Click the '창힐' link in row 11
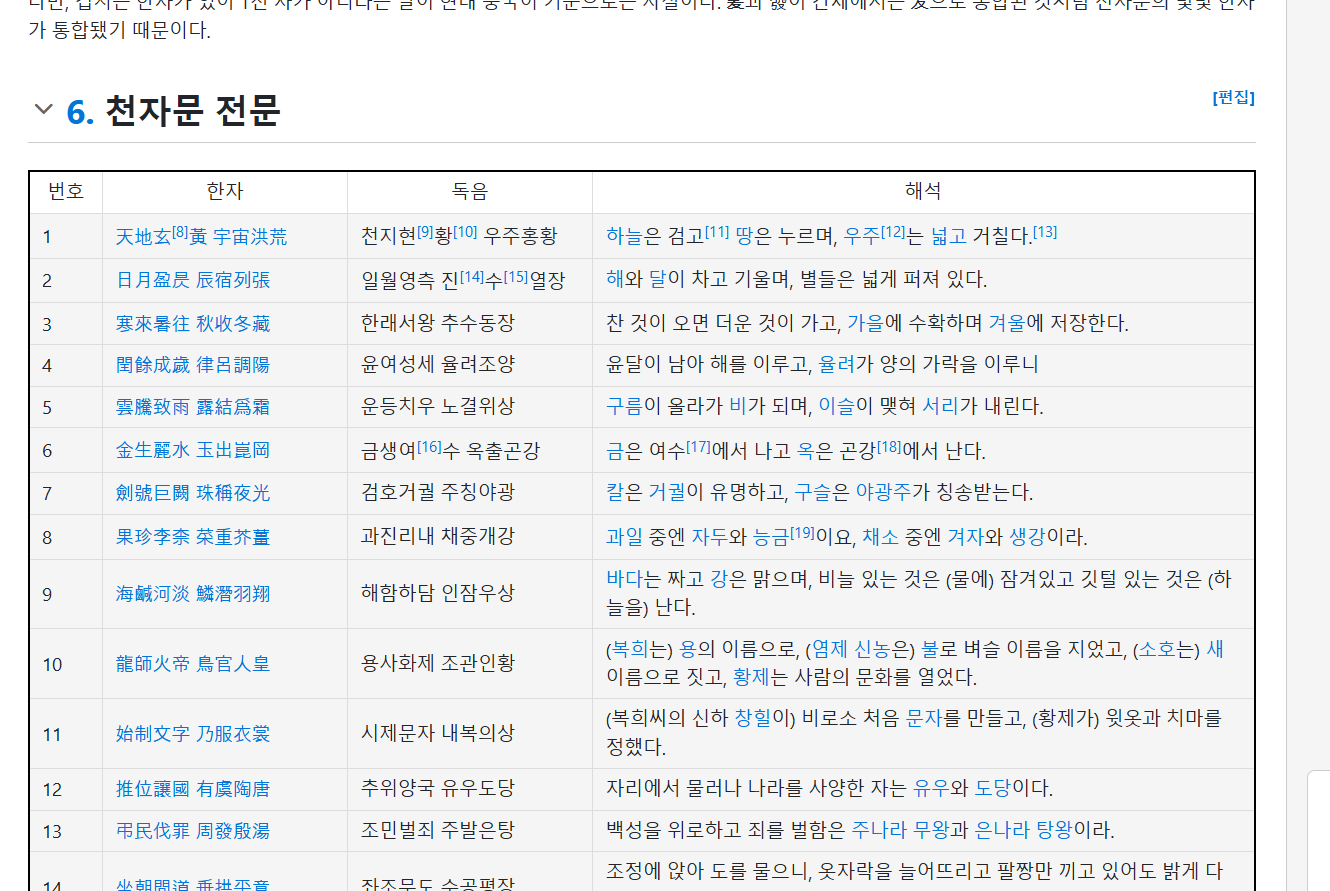This screenshot has width=1330, height=891. coord(753,718)
